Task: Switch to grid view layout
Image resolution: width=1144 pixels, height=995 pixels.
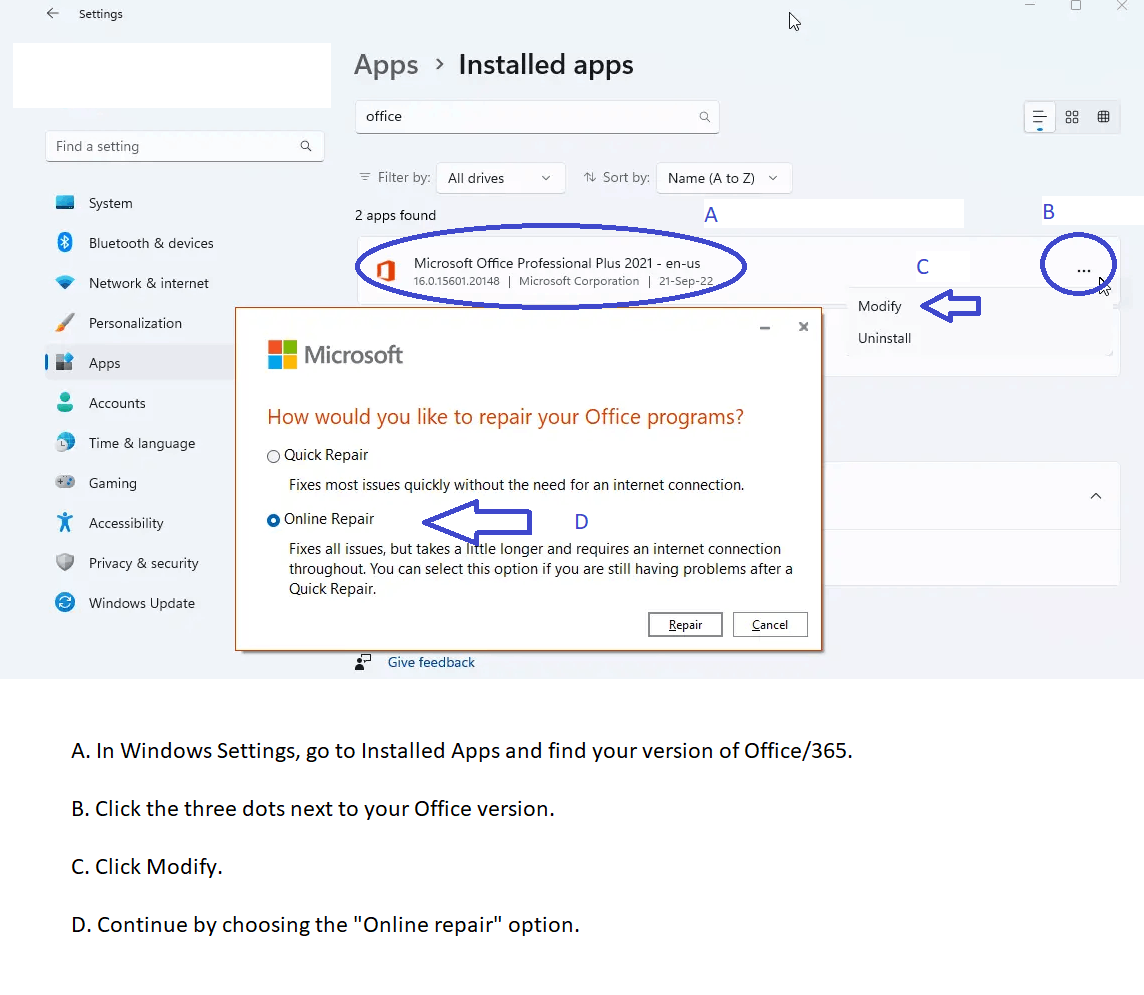Action: 1072,117
